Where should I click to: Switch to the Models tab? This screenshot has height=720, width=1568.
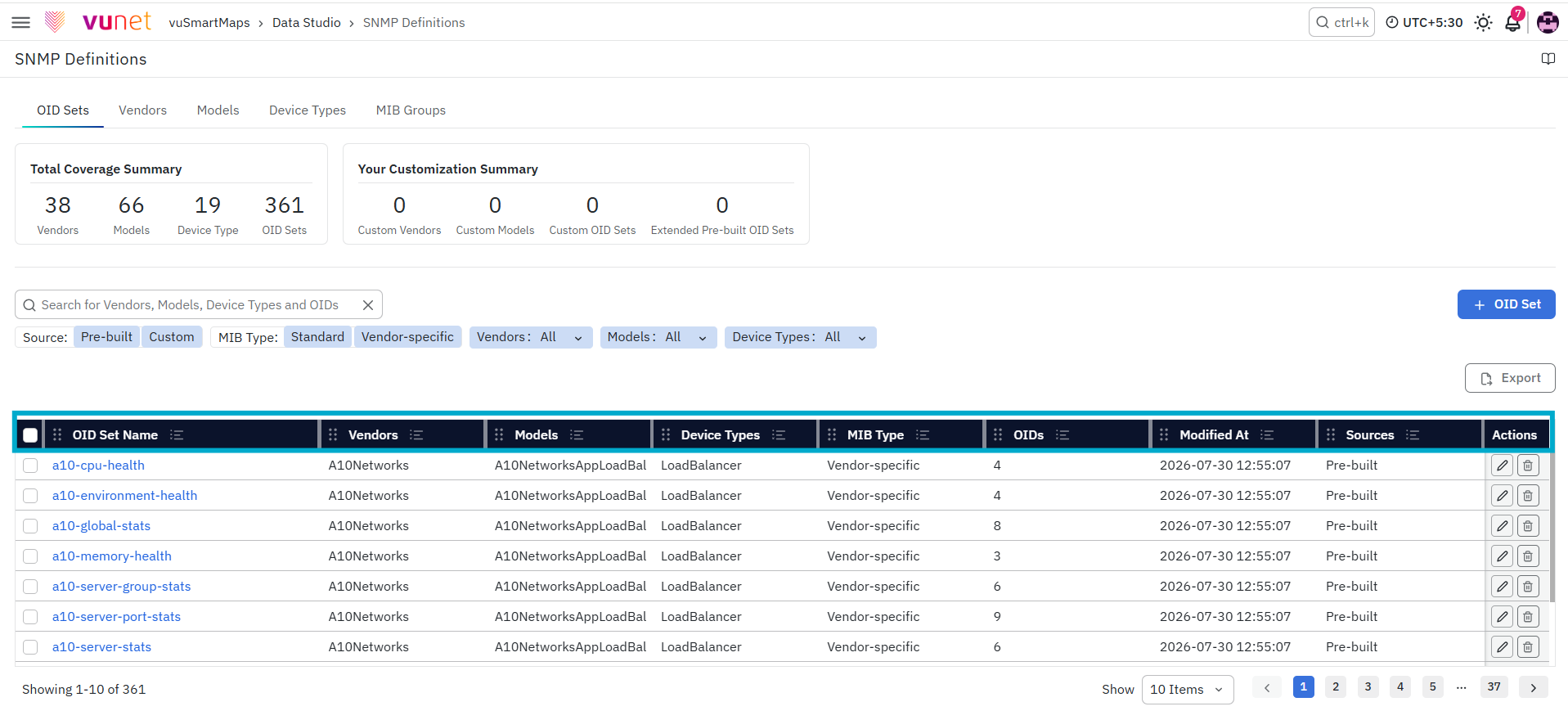[x=218, y=110]
